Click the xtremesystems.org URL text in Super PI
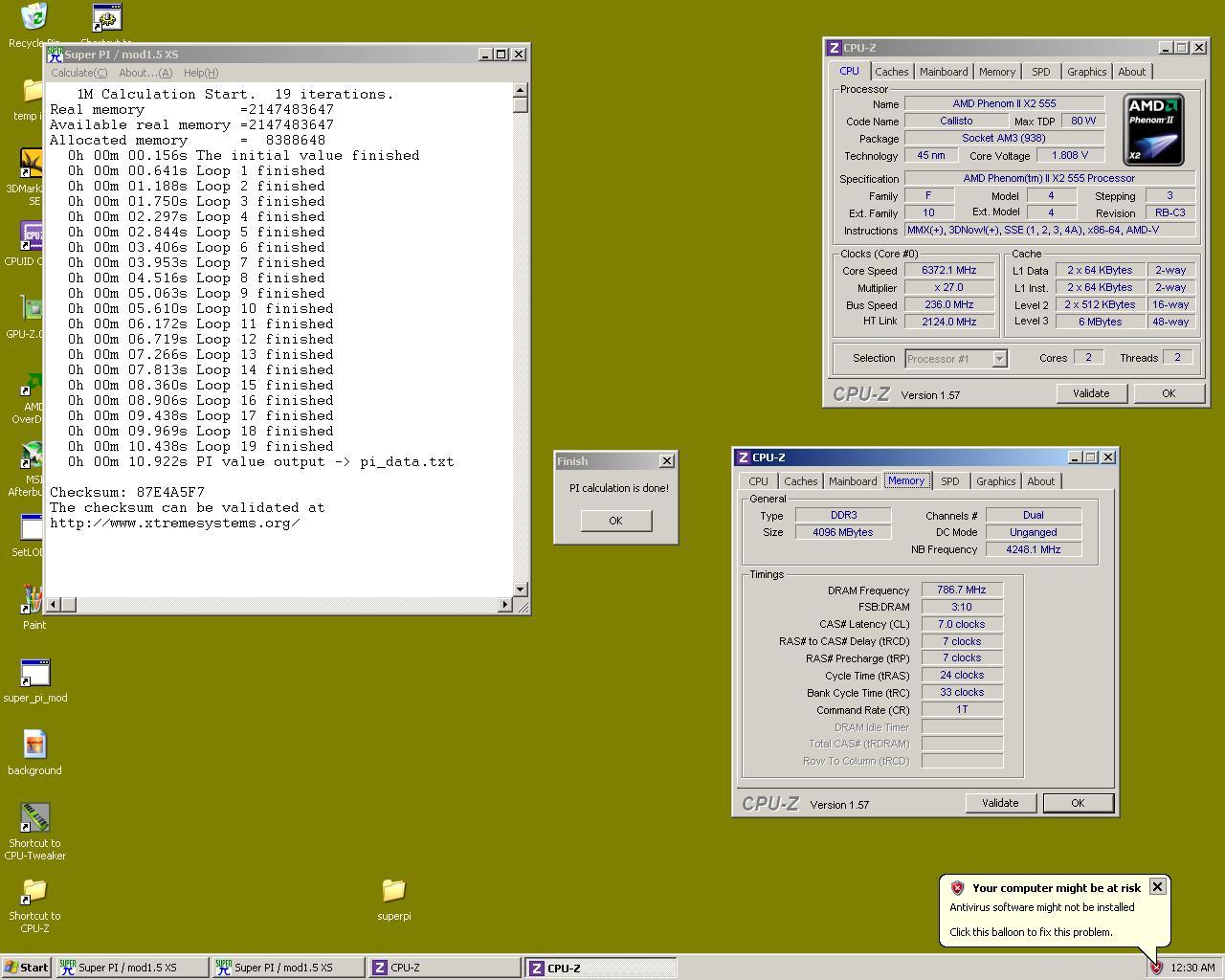This screenshot has width=1225, height=980. (175, 523)
